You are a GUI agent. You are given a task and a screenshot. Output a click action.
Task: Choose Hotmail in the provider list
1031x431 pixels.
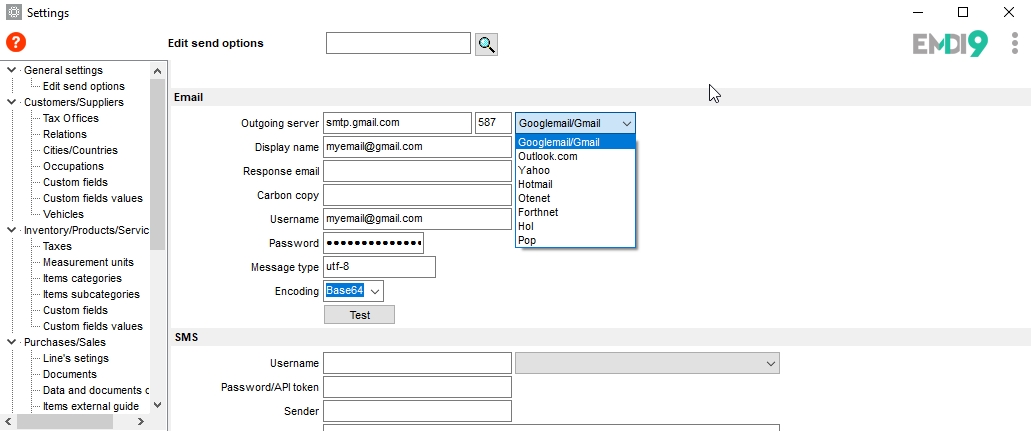click(575, 184)
